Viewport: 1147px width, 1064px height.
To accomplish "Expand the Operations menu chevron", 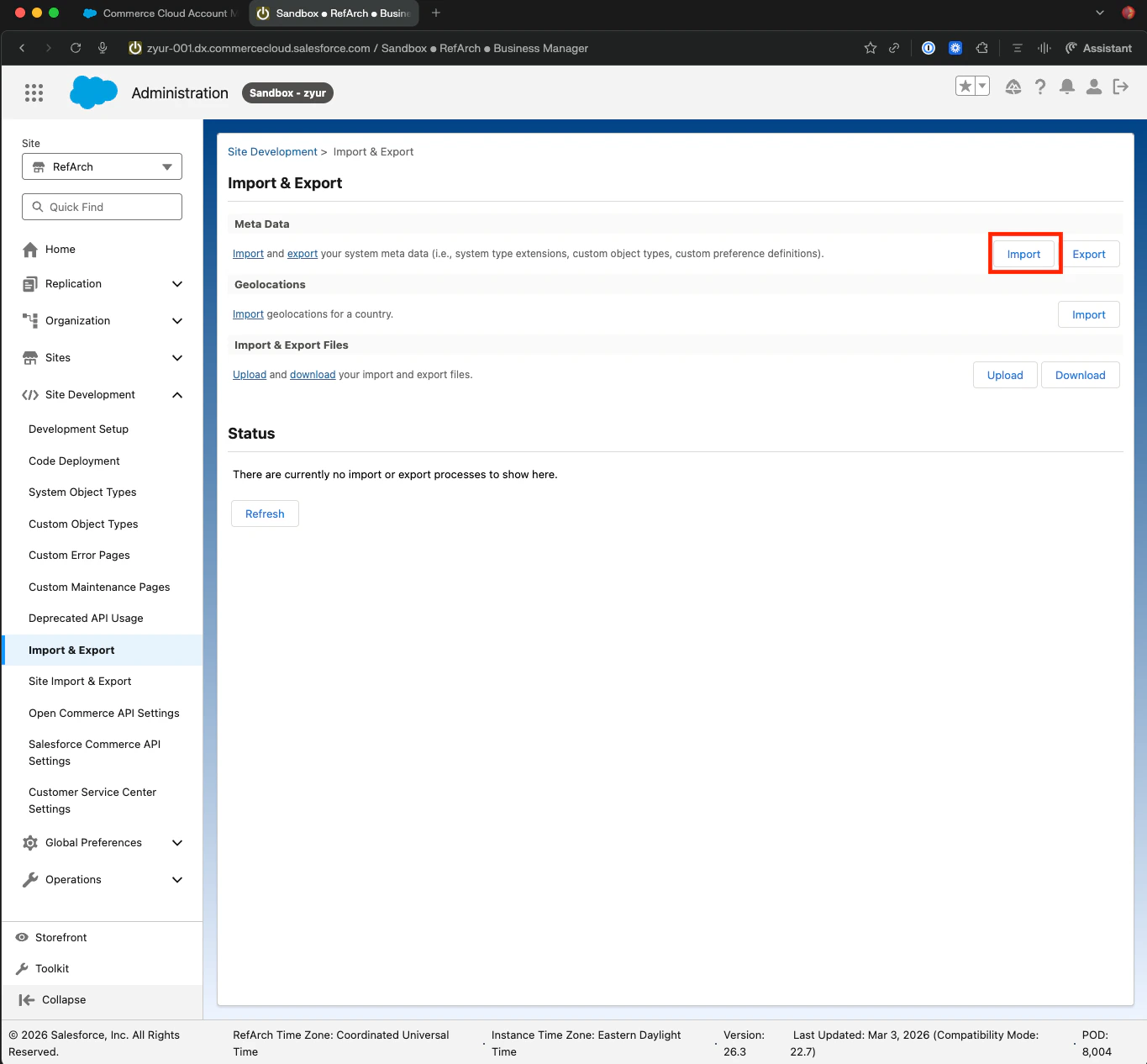I will click(177, 880).
